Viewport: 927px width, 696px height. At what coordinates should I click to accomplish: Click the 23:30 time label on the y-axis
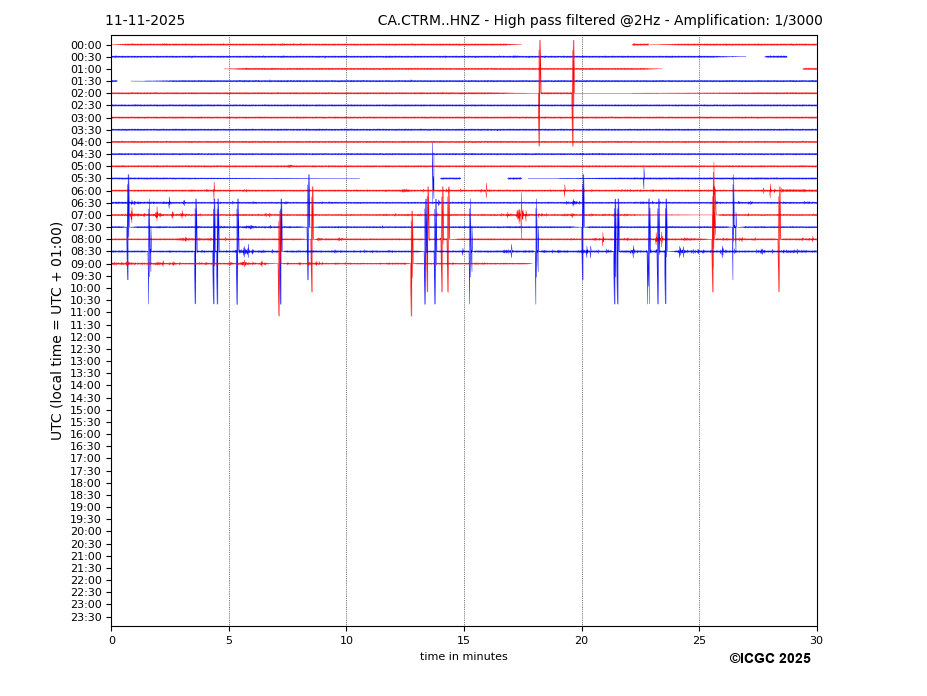[x=86, y=617]
